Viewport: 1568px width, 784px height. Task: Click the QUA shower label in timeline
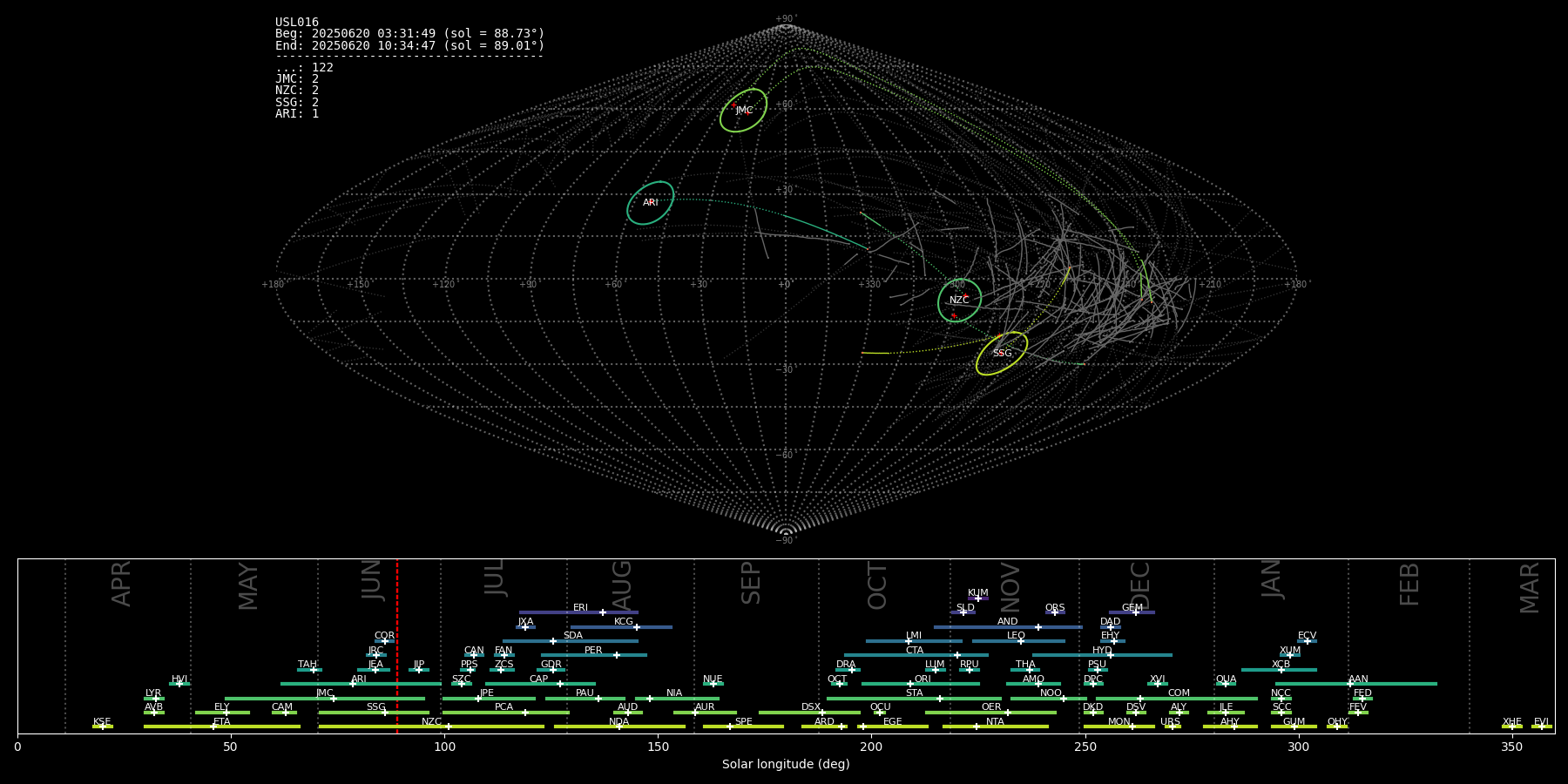1226,679
